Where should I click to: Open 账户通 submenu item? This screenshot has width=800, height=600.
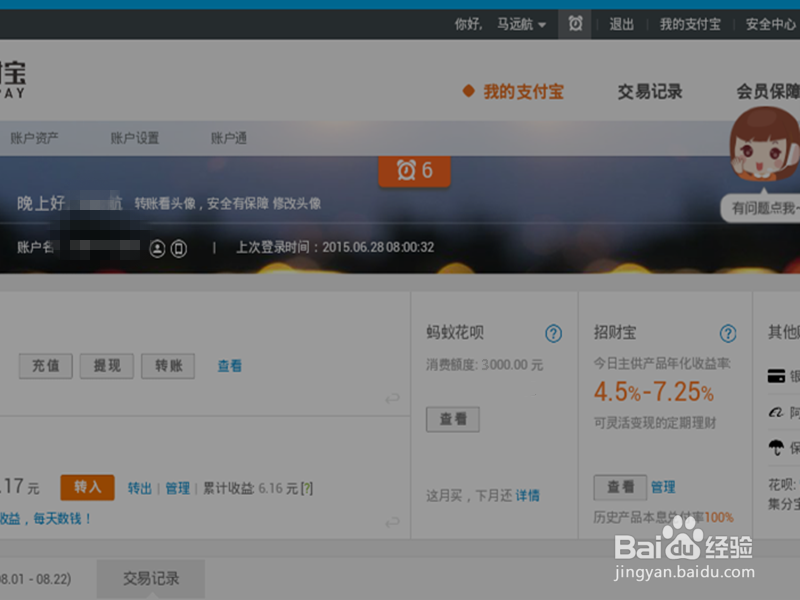coord(229,138)
